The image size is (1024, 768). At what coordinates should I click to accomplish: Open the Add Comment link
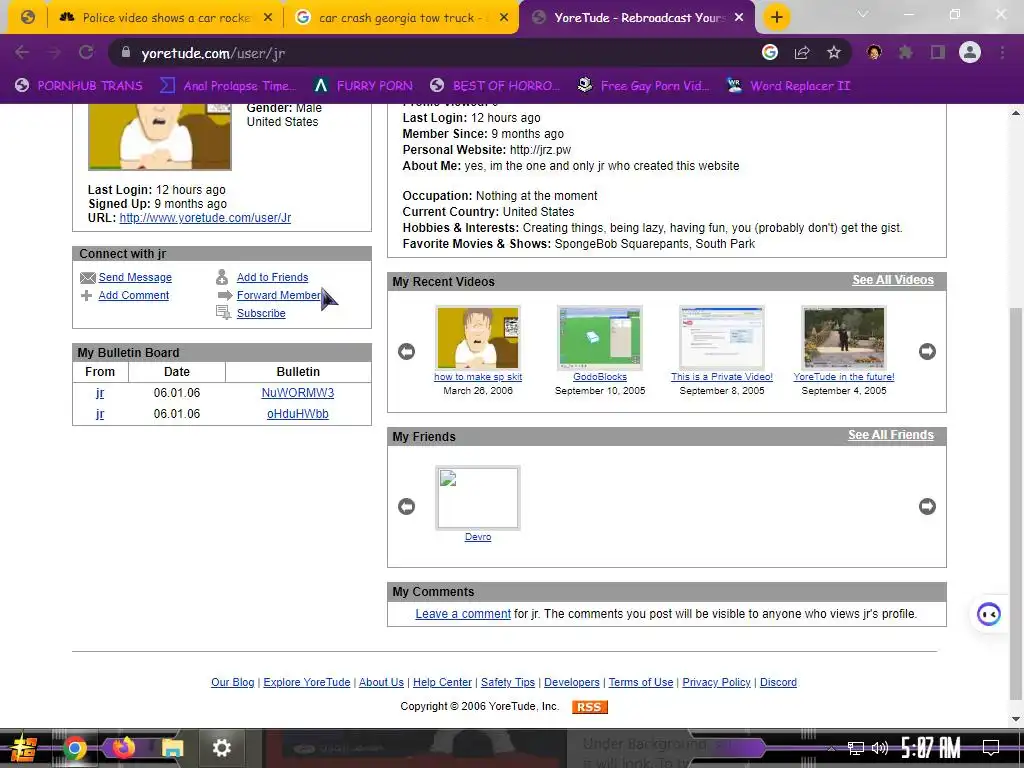tap(133, 295)
